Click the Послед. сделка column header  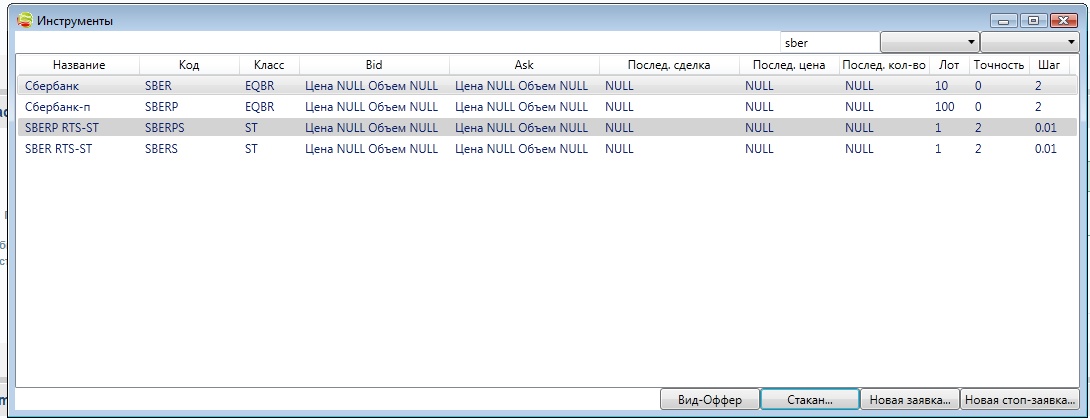click(669, 65)
